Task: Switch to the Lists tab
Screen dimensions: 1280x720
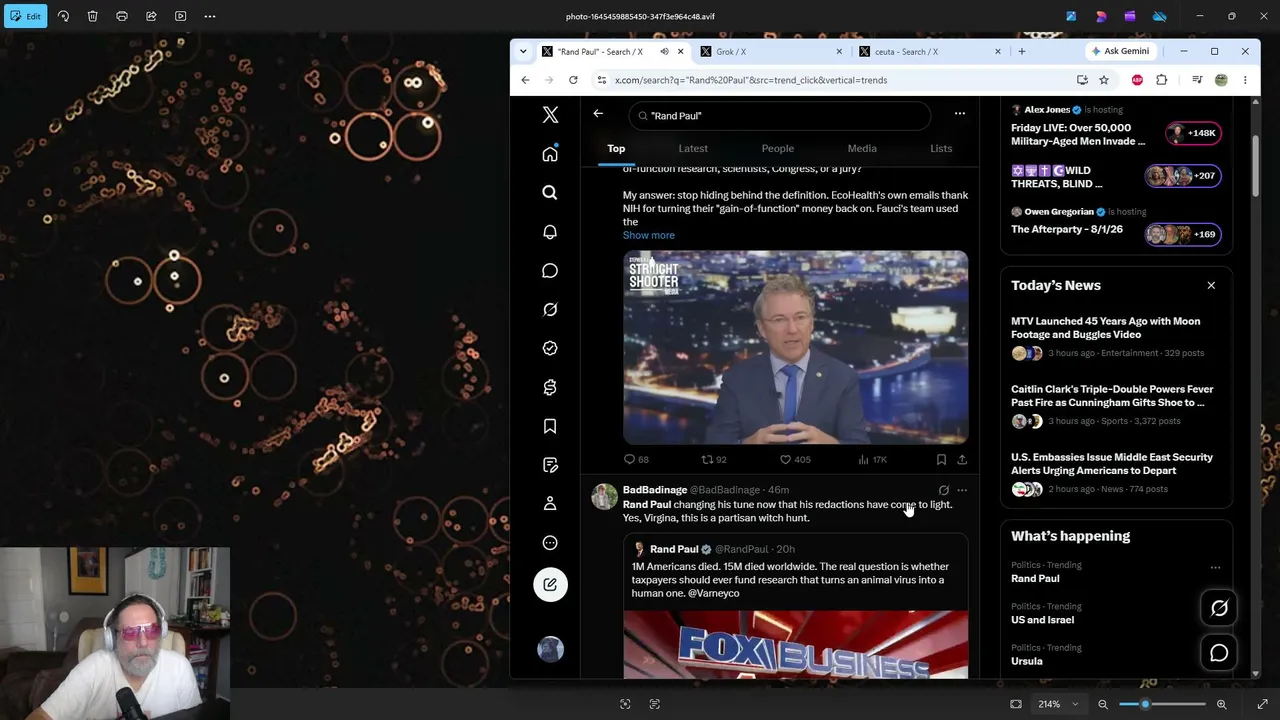Action: point(941,149)
